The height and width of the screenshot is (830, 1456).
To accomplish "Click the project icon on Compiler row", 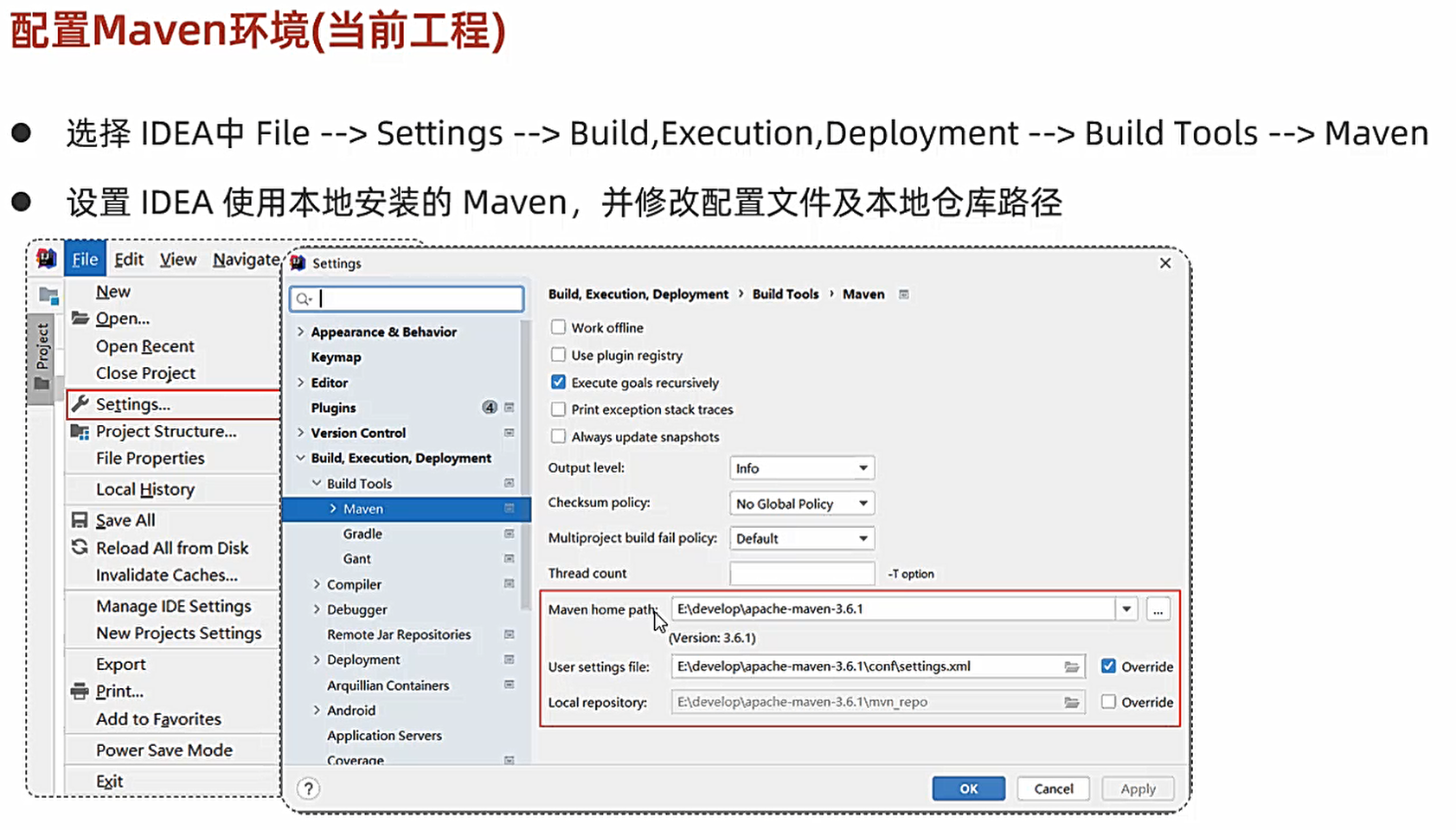I will pos(509,583).
